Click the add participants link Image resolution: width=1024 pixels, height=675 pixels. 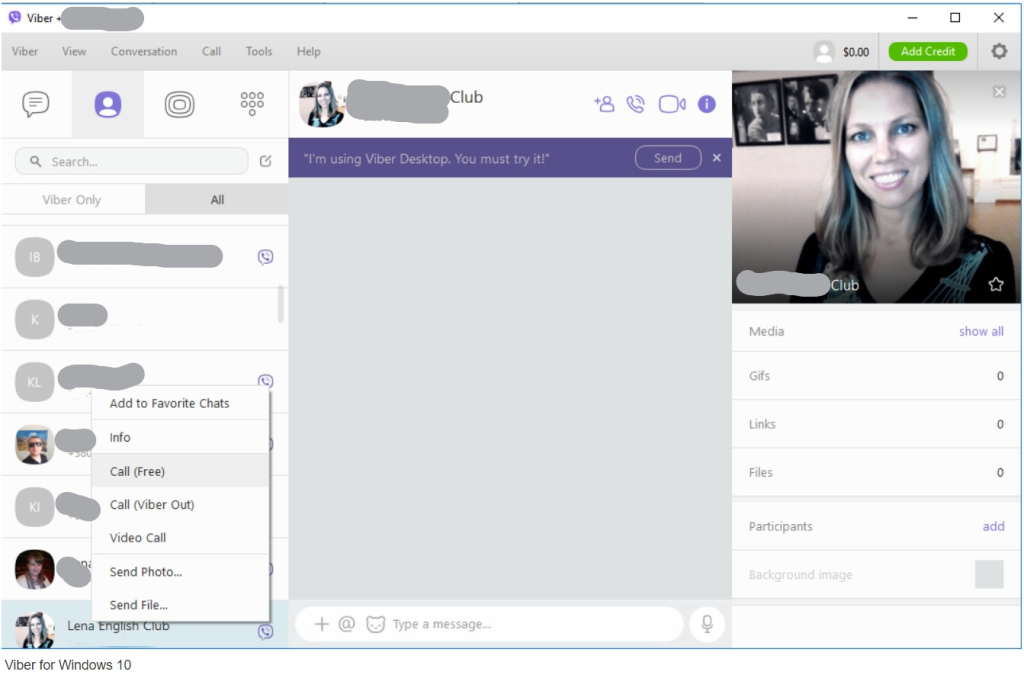click(993, 526)
